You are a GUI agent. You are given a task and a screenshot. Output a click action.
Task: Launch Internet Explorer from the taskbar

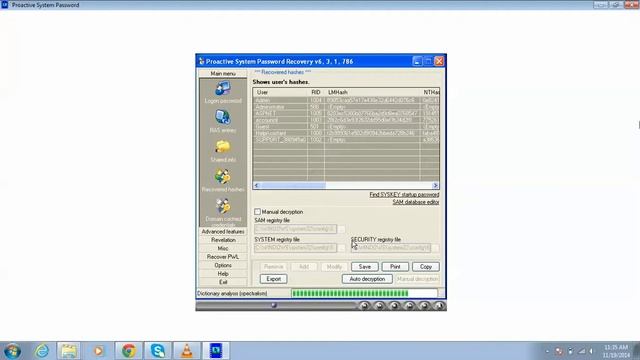[x=42, y=351]
